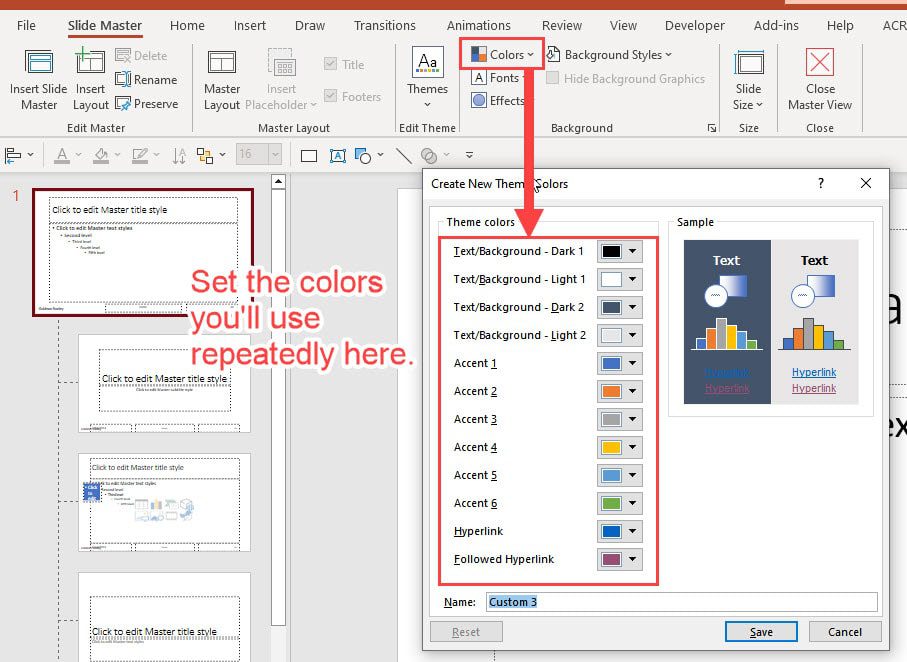Switch to the Animations tab
907x662 pixels.
[x=478, y=25]
